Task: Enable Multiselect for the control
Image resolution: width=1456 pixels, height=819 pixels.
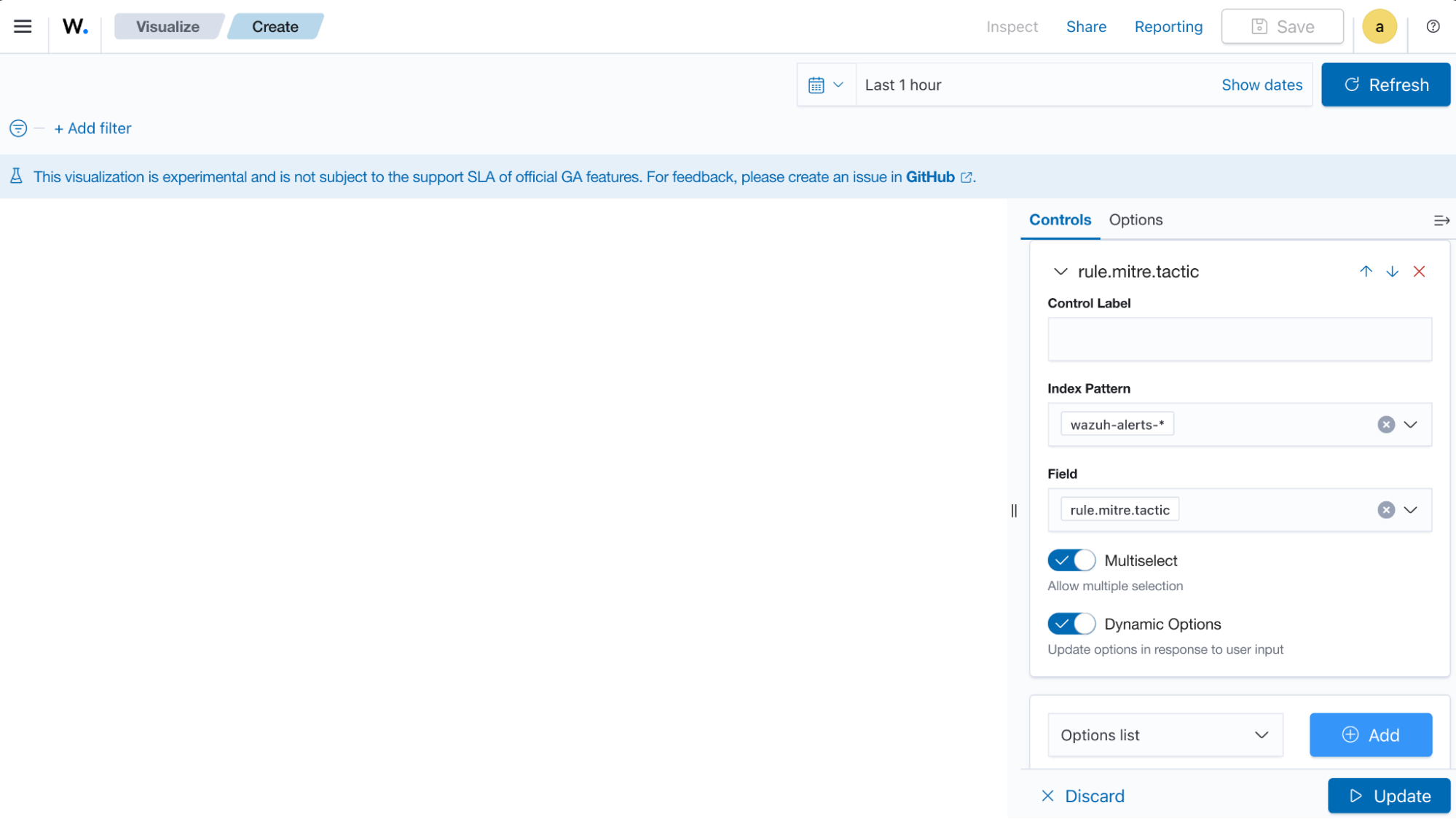Action: coord(1071,560)
